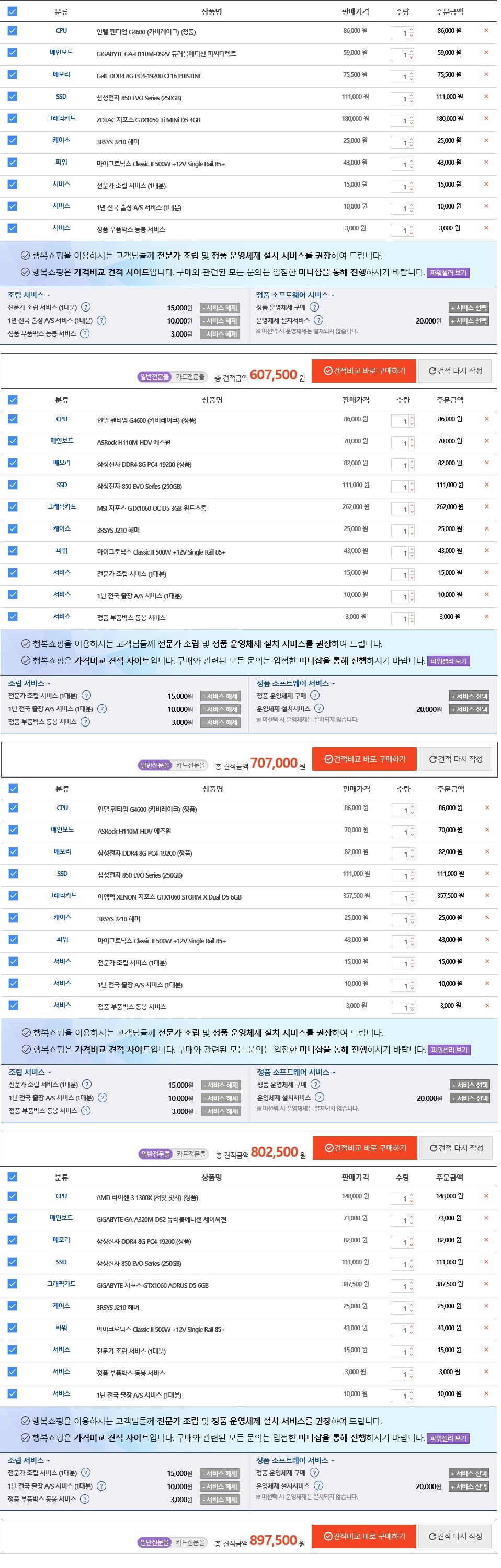Open help for 전문가 조립 서비스 in the 707,000원 quote
The height and width of the screenshot is (1568, 501).
(x=86, y=696)
